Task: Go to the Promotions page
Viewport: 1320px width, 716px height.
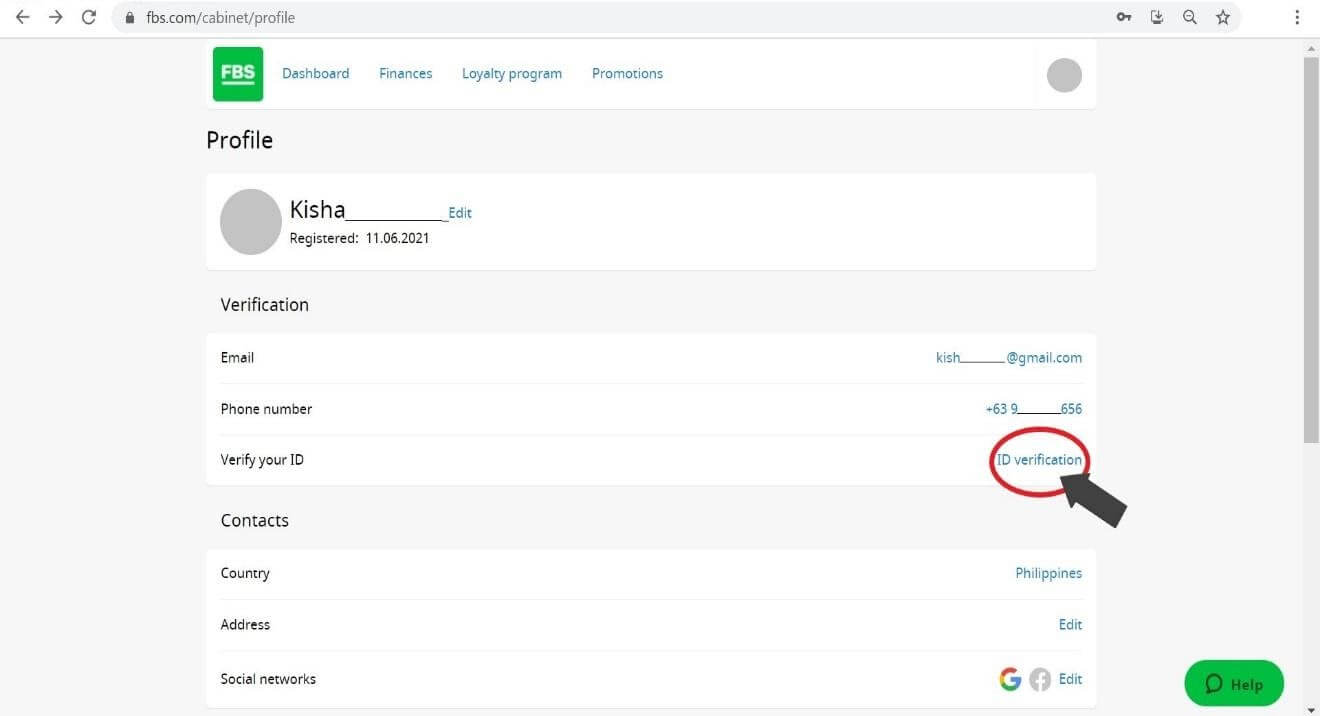Action: pyautogui.click(x=627, y=73)
